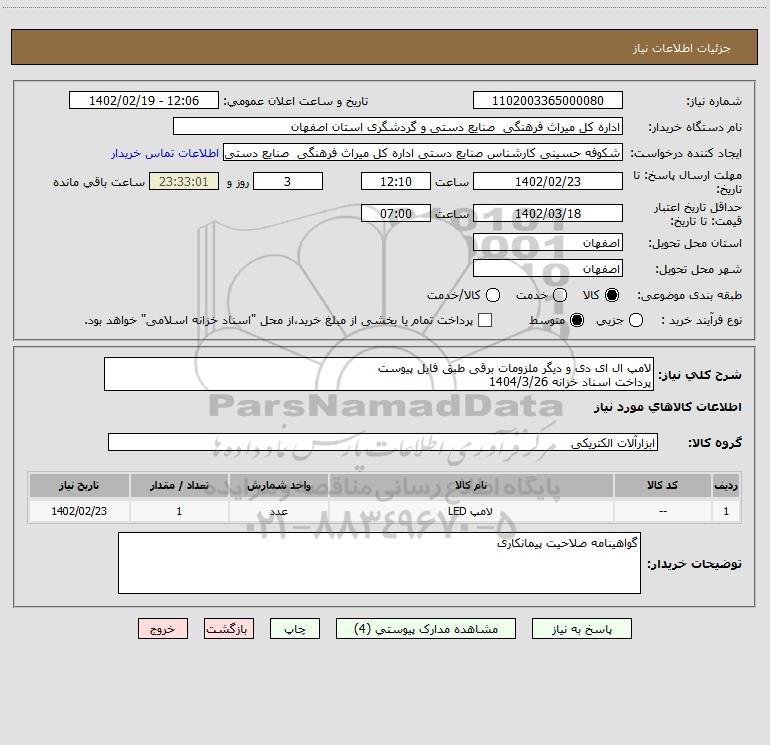Click the validity time 07:00 field
Viewport: 770px width, 745px height.
point(396,213)
